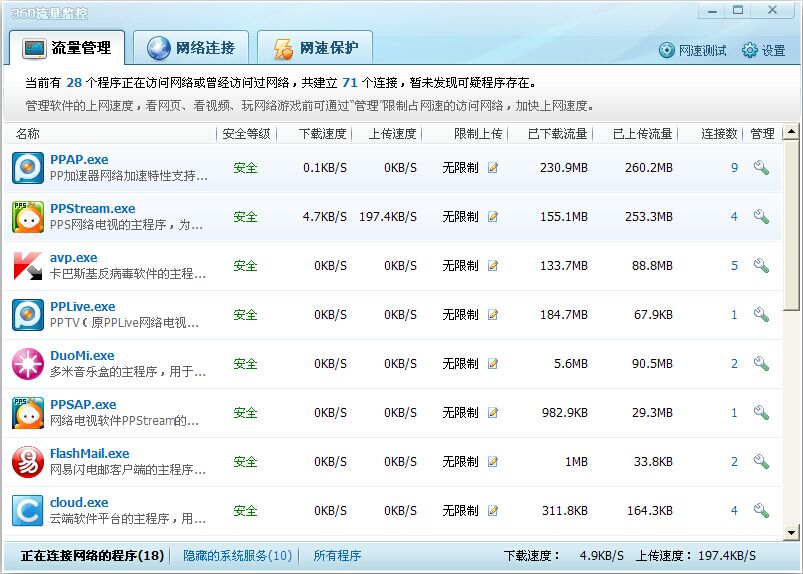Image resolution: width=803 pixels, height=574 pixels.
Task: Show 正在连接网络的程序(18) list
Action: pyautogui.click(x=92, y=556)
